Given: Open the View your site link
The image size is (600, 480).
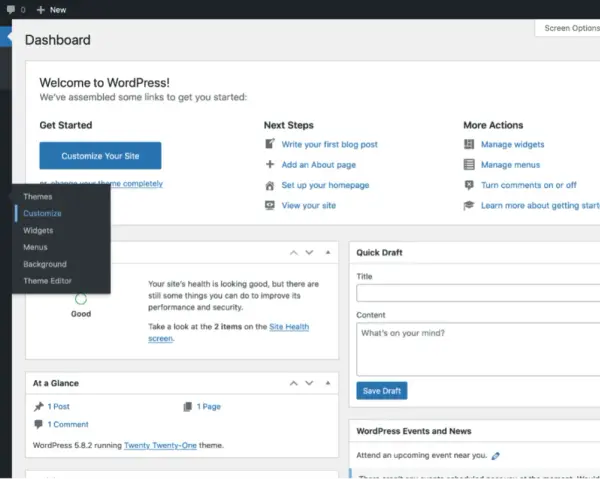Looking at the screenshot, I should tap(308, 206).
